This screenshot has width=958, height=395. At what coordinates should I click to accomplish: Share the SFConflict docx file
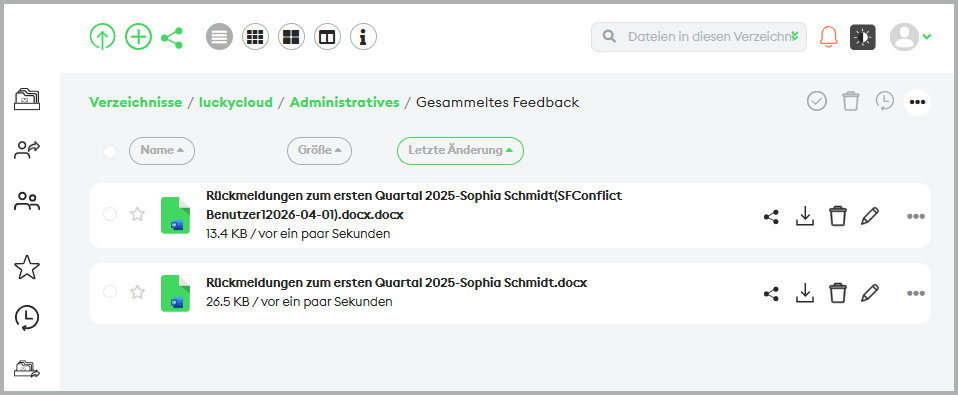point(772,217)
